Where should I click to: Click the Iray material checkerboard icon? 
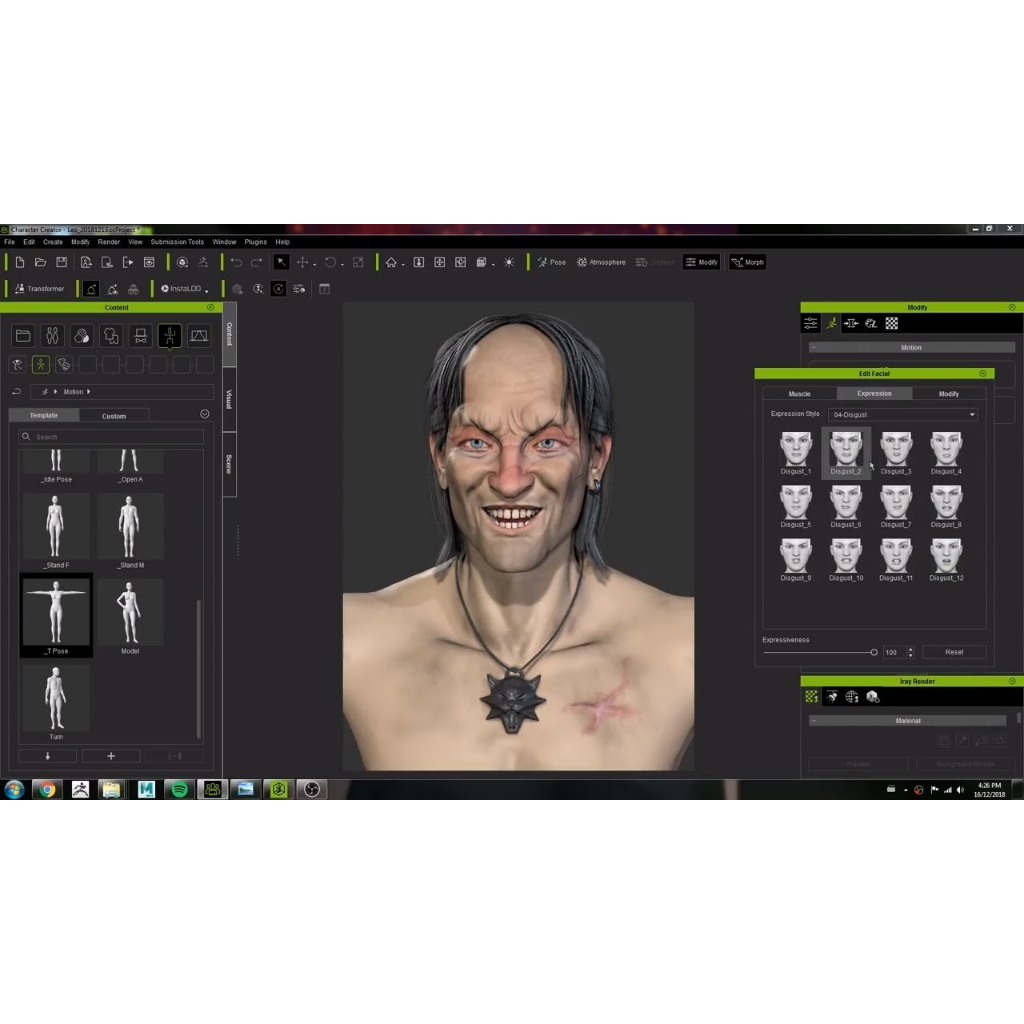pyautogui.click(x=811, y=697)
